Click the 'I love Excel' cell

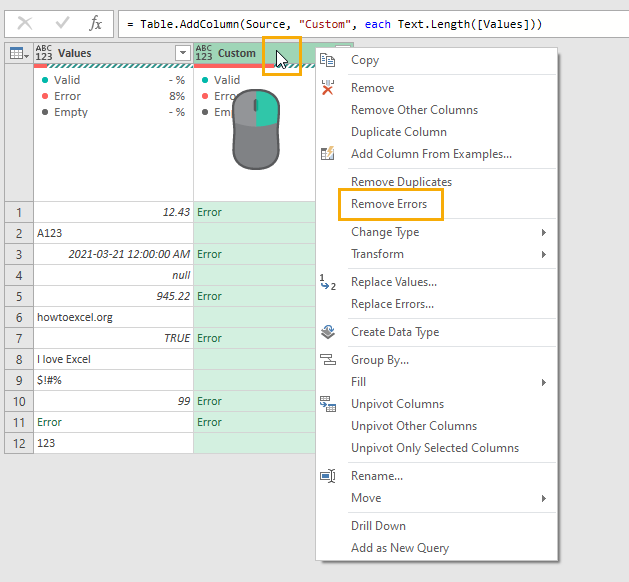point(114,359)
